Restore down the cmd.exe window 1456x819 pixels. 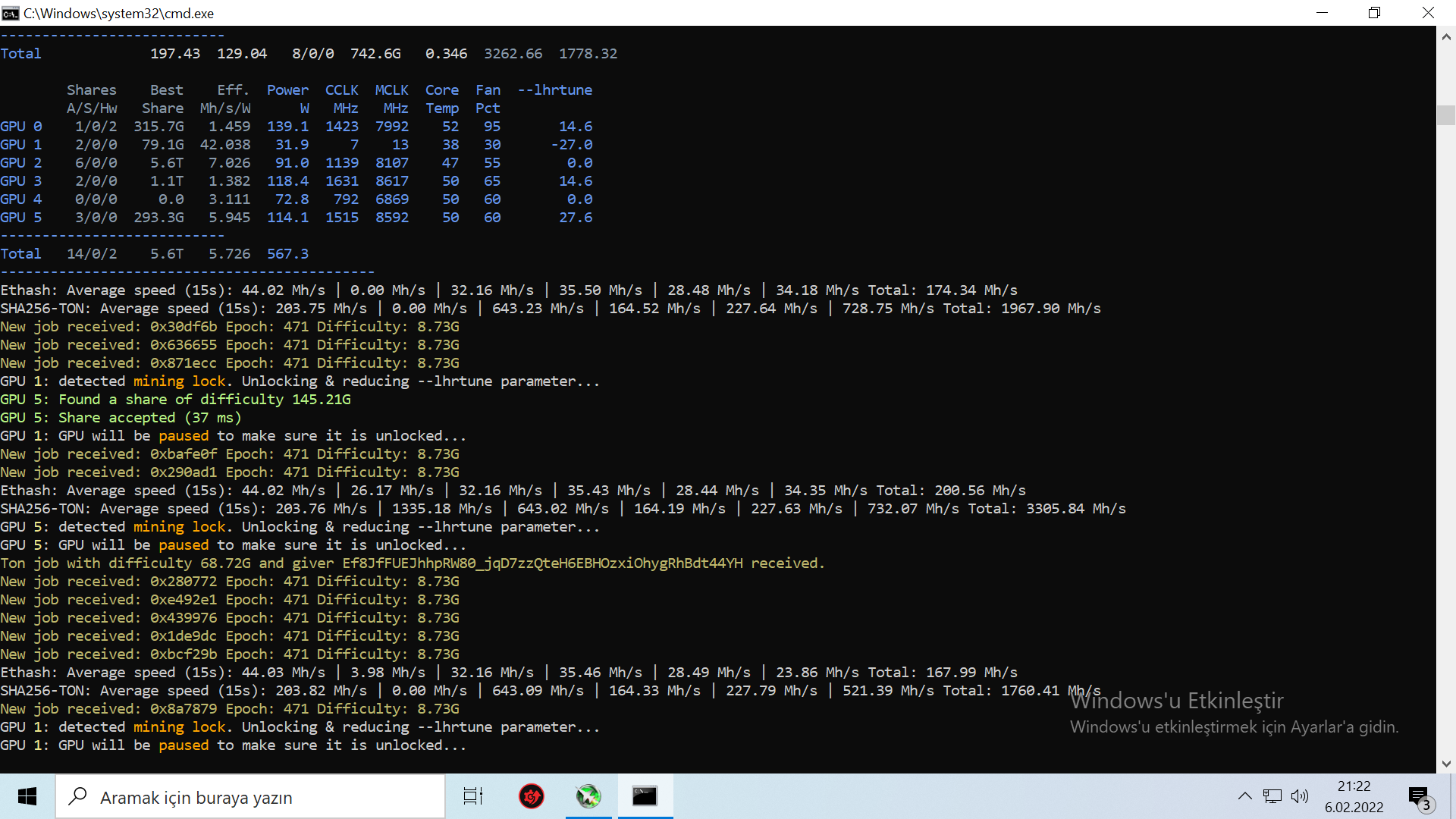1374,13
